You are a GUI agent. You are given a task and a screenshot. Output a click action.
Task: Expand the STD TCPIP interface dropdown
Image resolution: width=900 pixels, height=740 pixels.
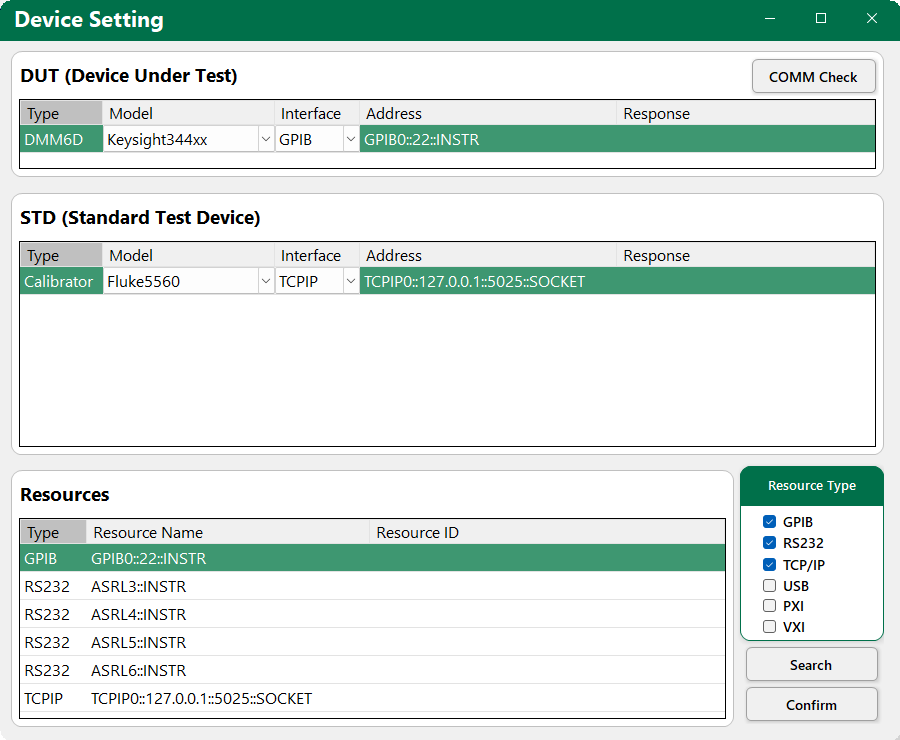350,282
